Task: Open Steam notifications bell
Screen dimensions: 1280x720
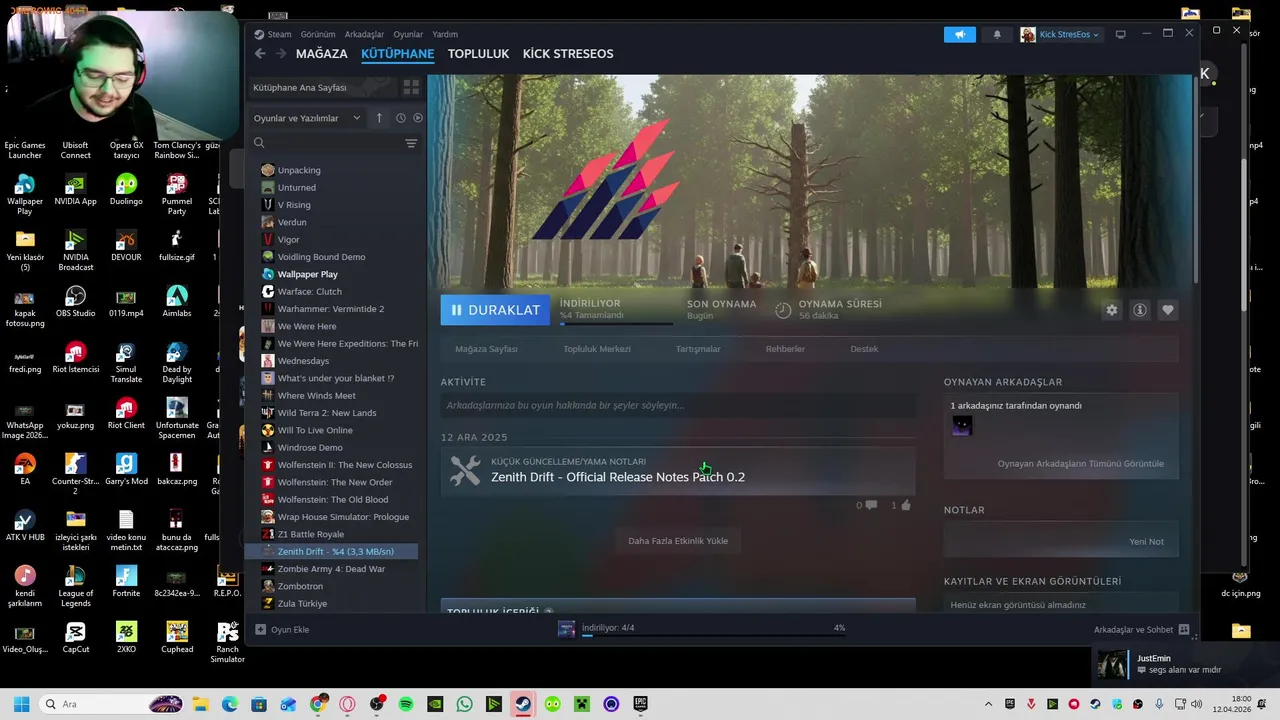Action: tap(997, 34)
